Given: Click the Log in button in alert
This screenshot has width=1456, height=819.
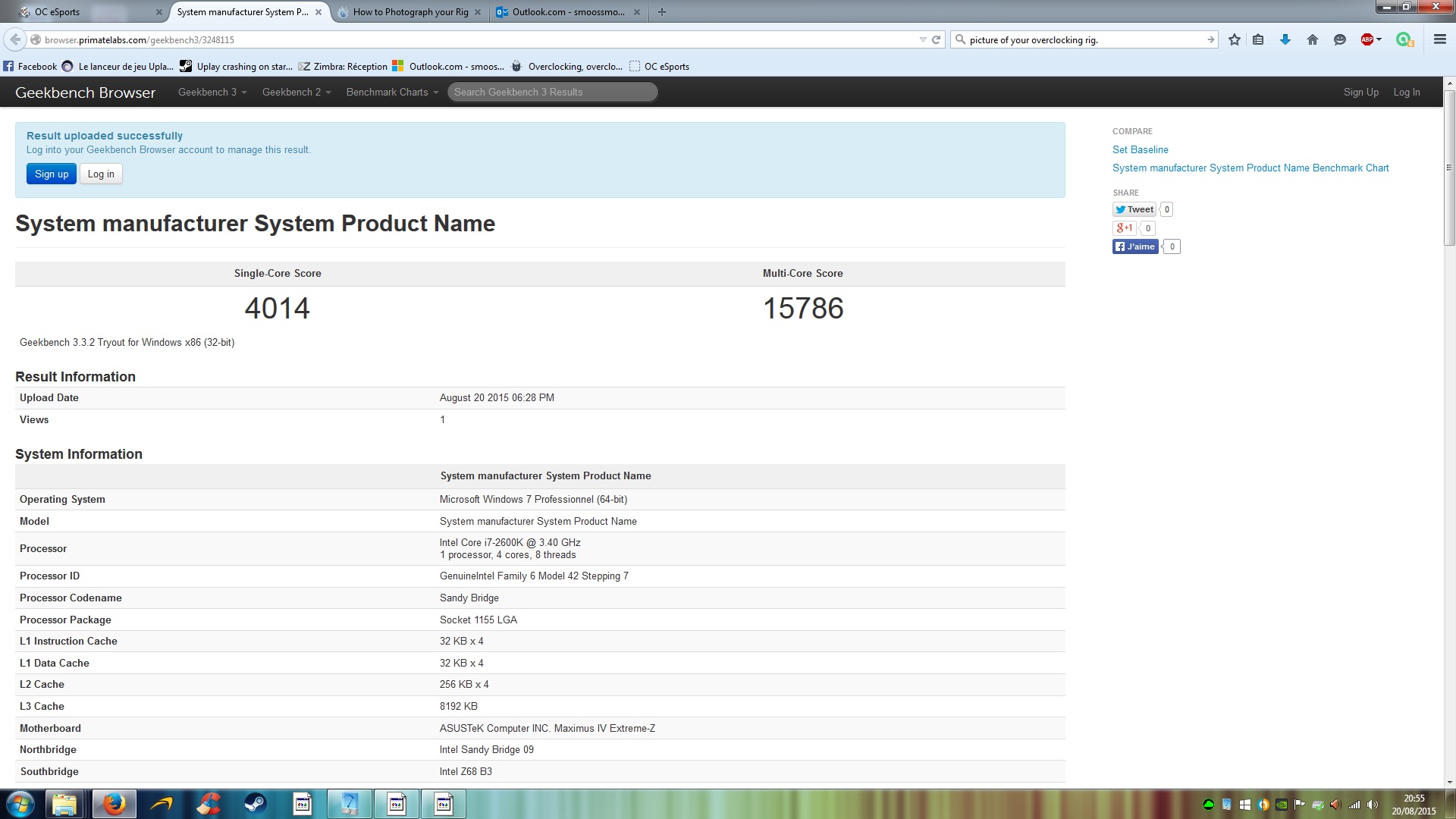Looking at the screenshot, I should pyautogui.click(x=101, y=174).
